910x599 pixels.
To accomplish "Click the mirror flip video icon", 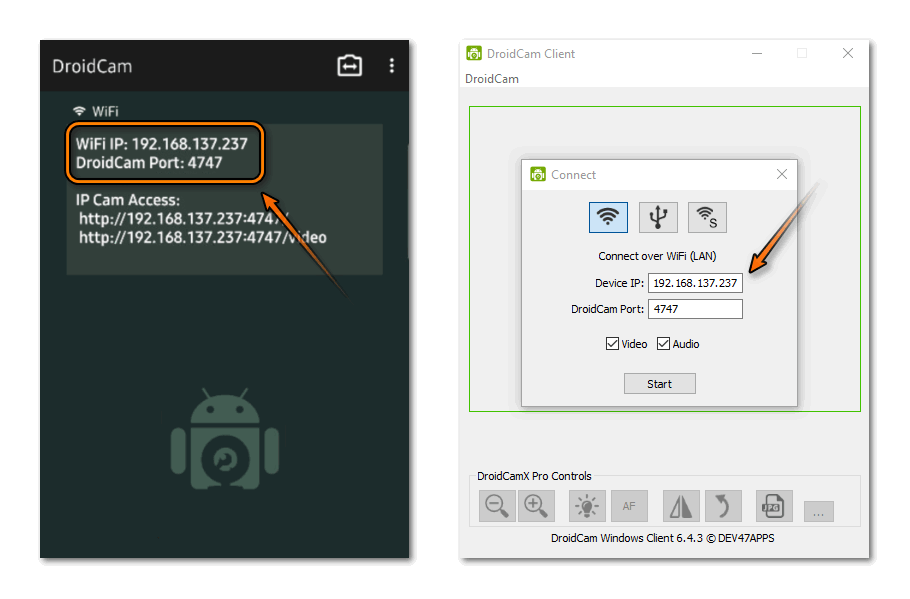I will tap(681, 506).
